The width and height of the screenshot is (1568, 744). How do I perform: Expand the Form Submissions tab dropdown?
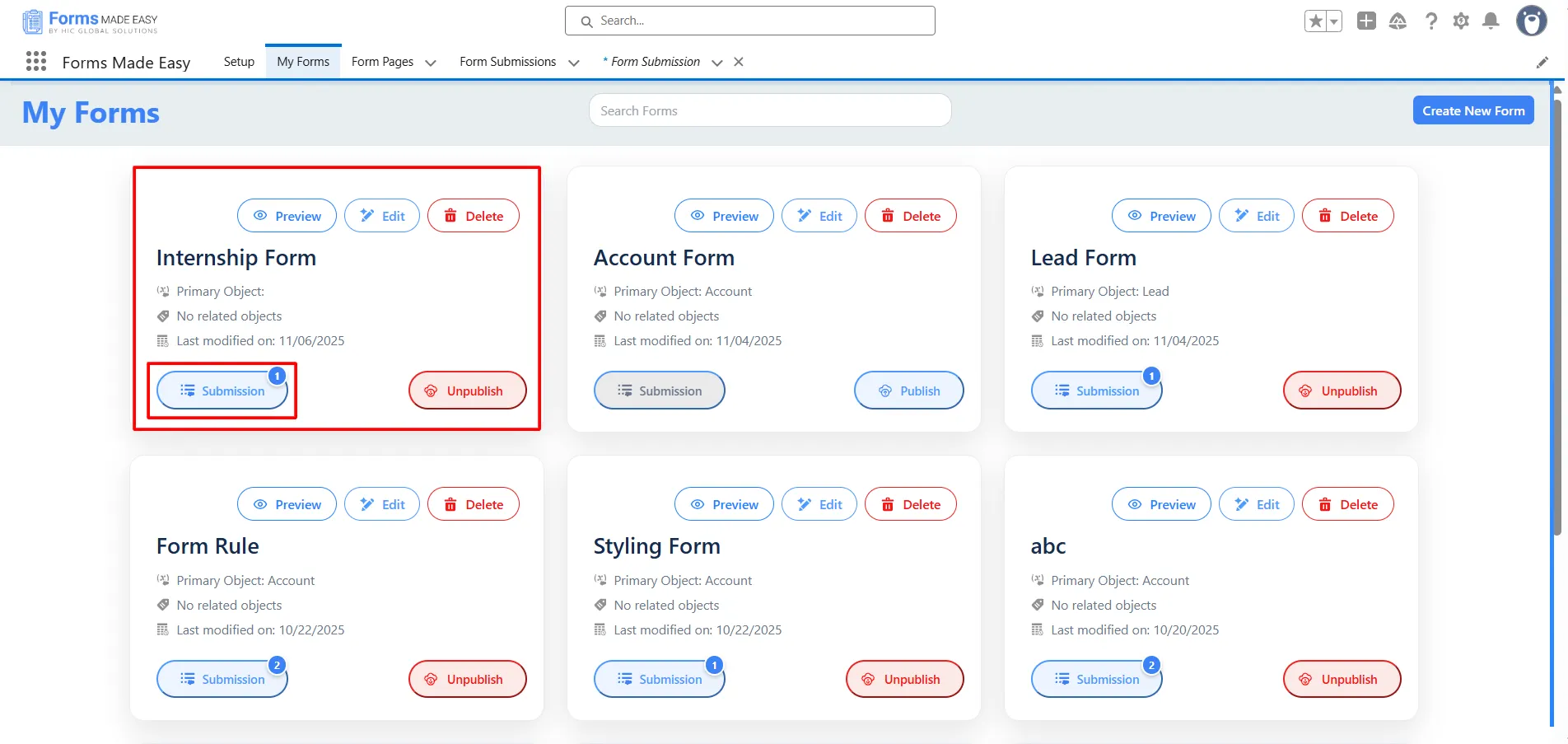(574, 63)
